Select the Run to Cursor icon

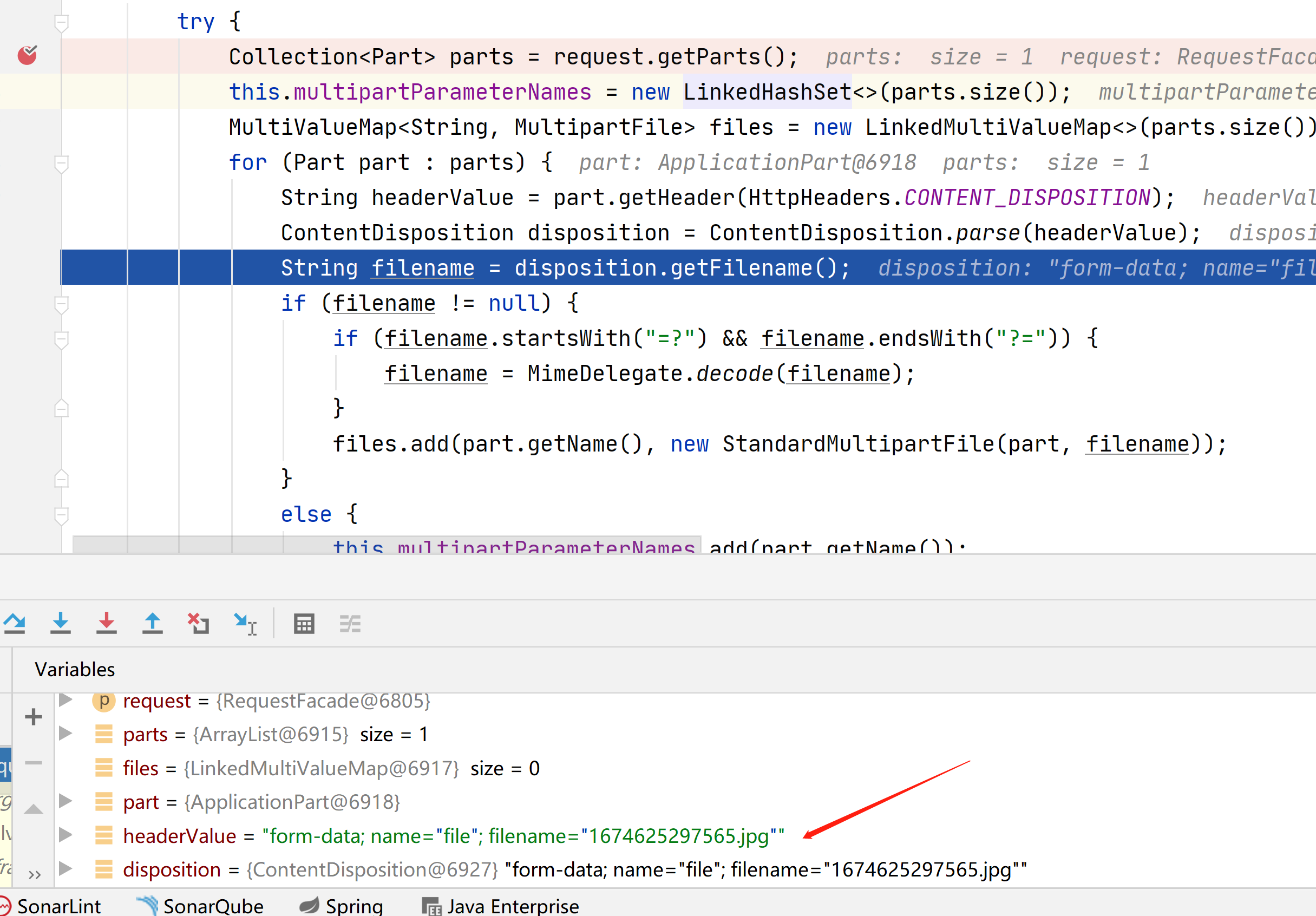(x=245, y=623)
